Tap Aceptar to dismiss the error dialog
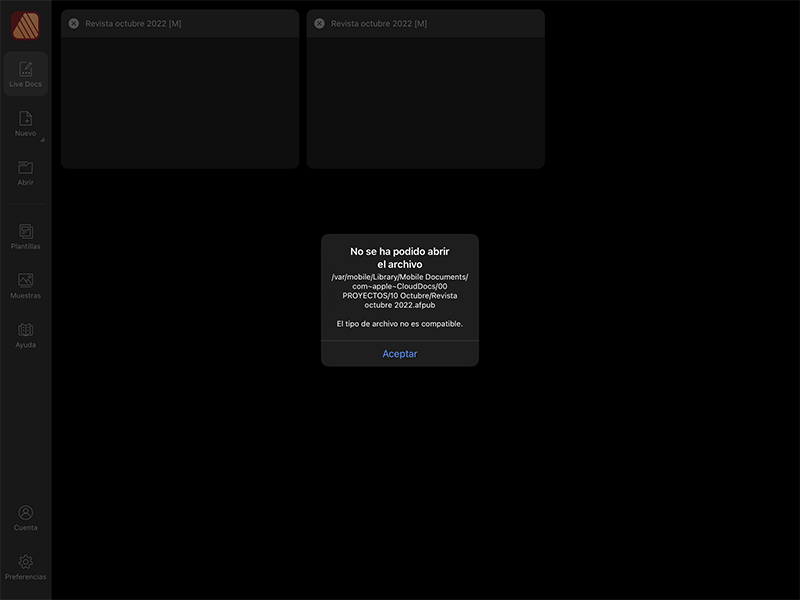 [399, 353]
